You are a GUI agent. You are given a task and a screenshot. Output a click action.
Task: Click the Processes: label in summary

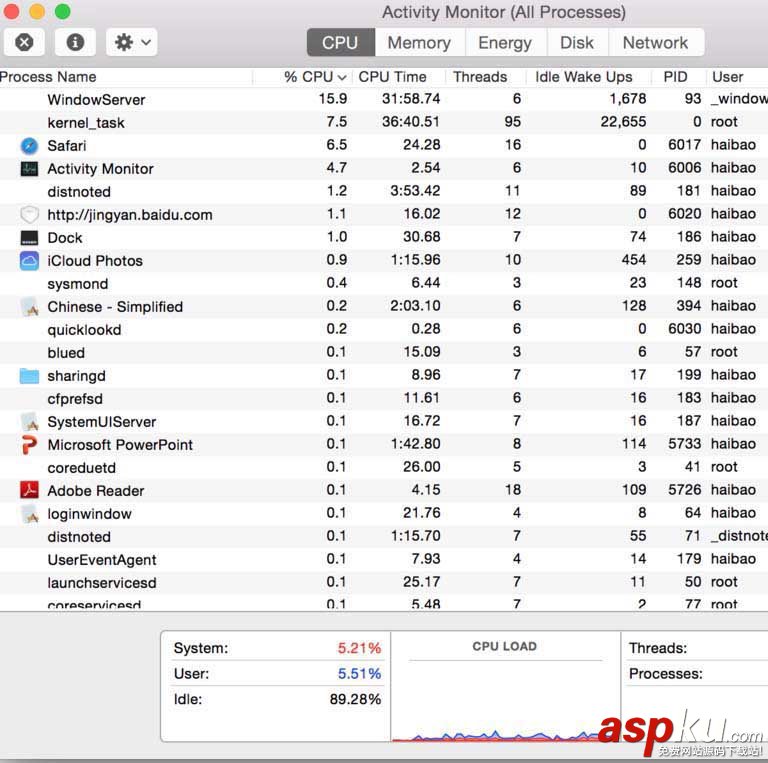point(666,673)
